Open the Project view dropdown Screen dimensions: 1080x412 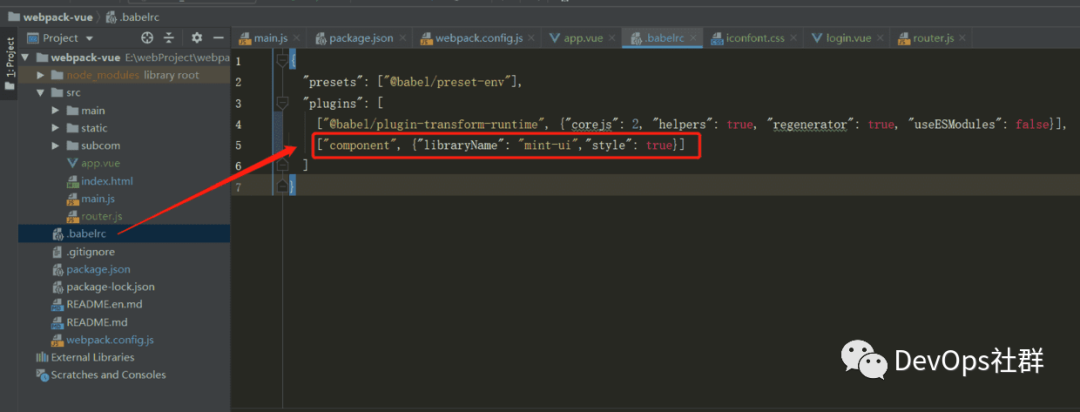(x=61, y=38)
